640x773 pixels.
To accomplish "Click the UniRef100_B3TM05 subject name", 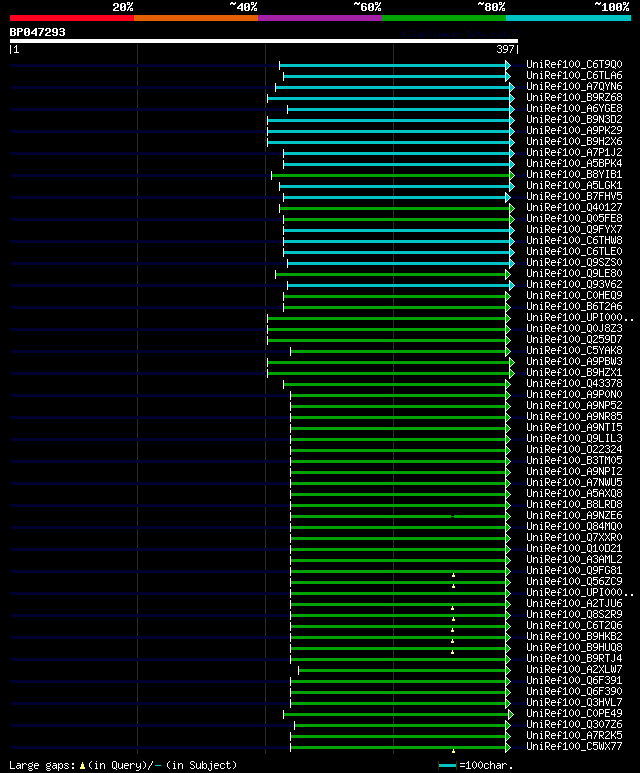I will (574, 461).
